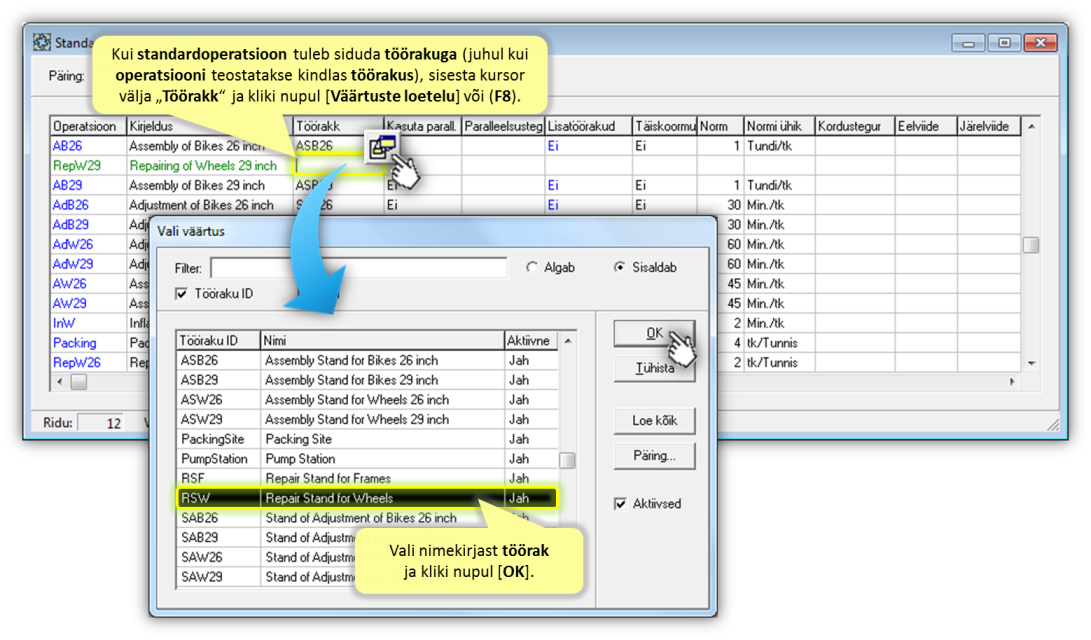Click the InW operation link

point(64,323)
